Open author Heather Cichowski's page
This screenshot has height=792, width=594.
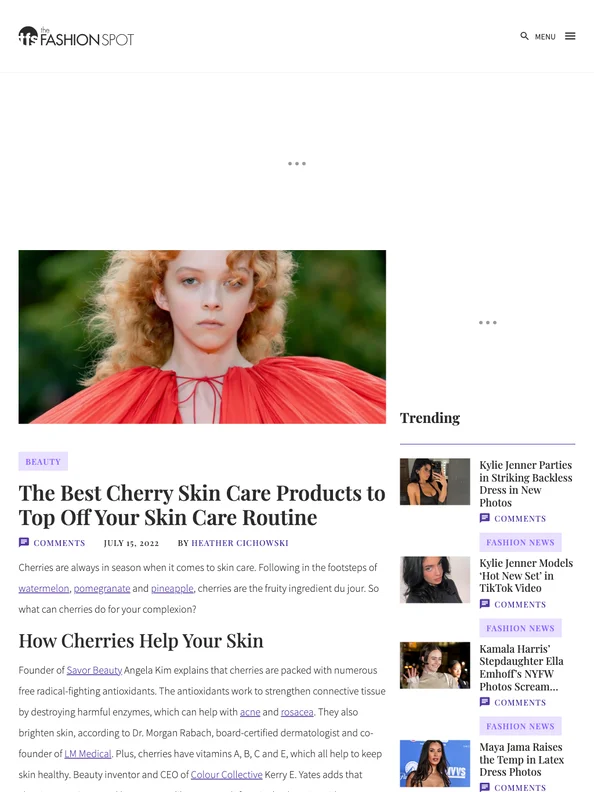click(x=239, y=543)
